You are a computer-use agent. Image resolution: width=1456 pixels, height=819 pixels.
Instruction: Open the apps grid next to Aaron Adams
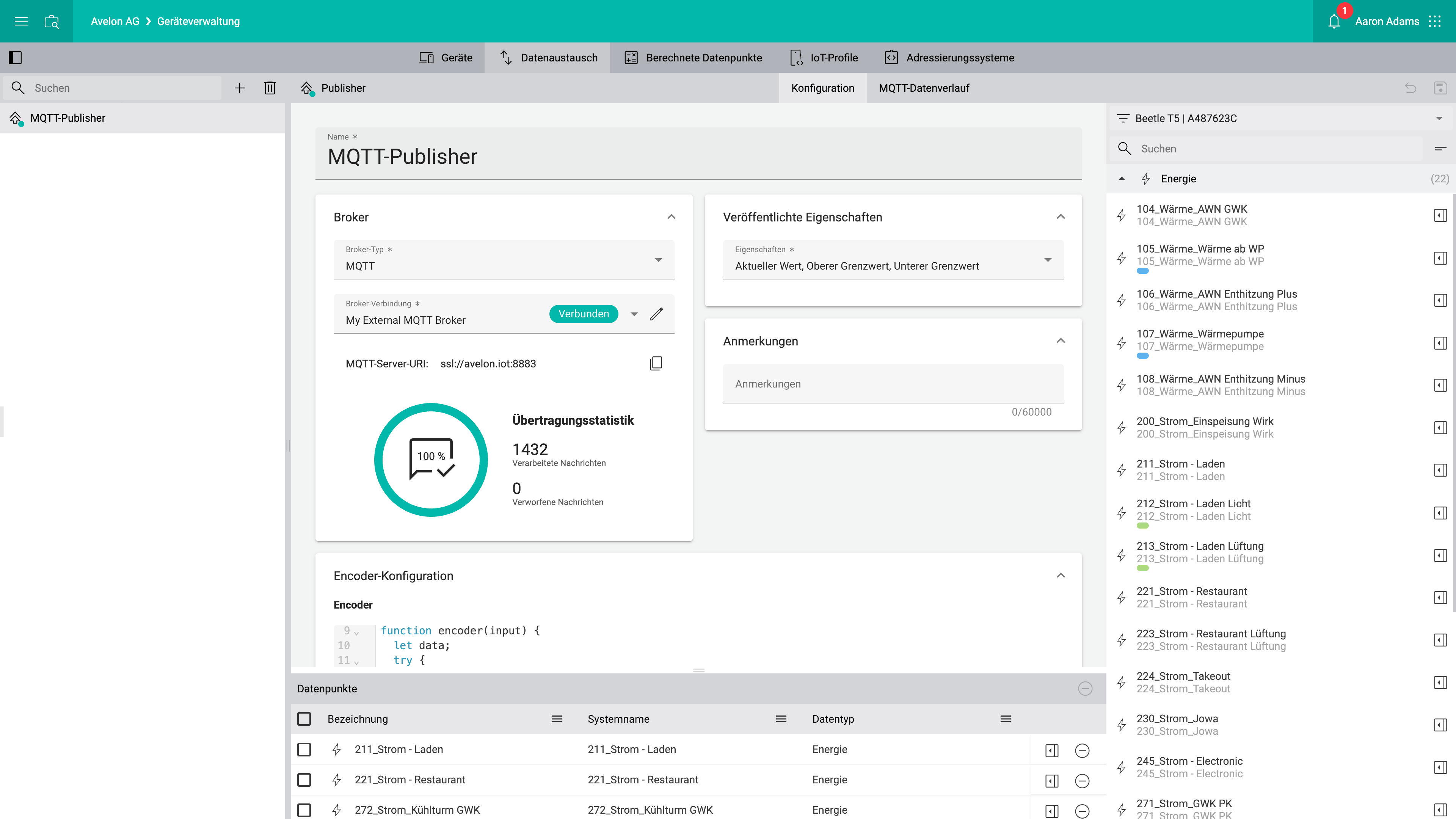[1434, 22]
